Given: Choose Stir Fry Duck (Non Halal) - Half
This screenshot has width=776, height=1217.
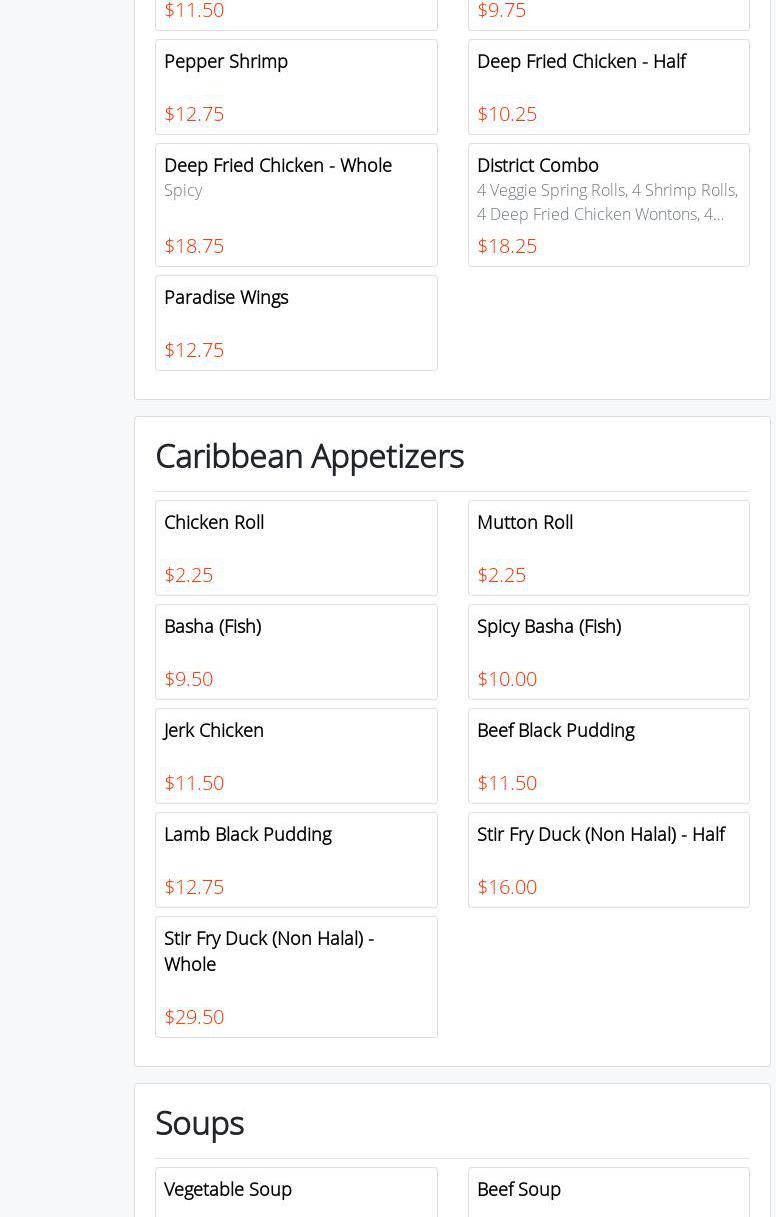Looking at the screenshot, I should pos(608,859).
